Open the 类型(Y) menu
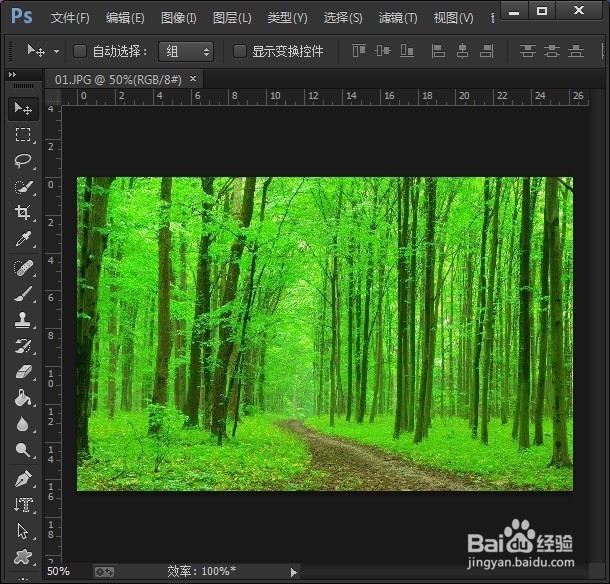 (x=287, y=18)
